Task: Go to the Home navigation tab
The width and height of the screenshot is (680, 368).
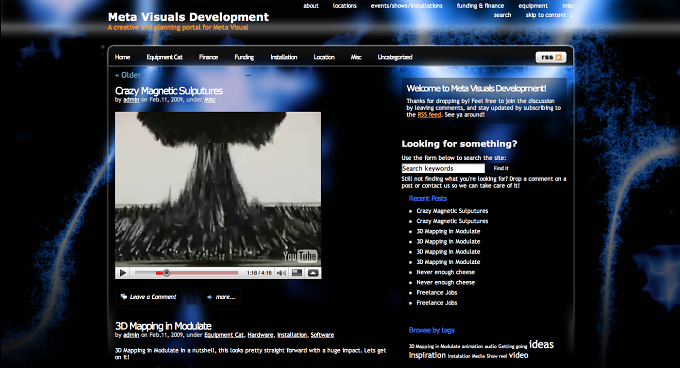Action: tap(122, 57)
